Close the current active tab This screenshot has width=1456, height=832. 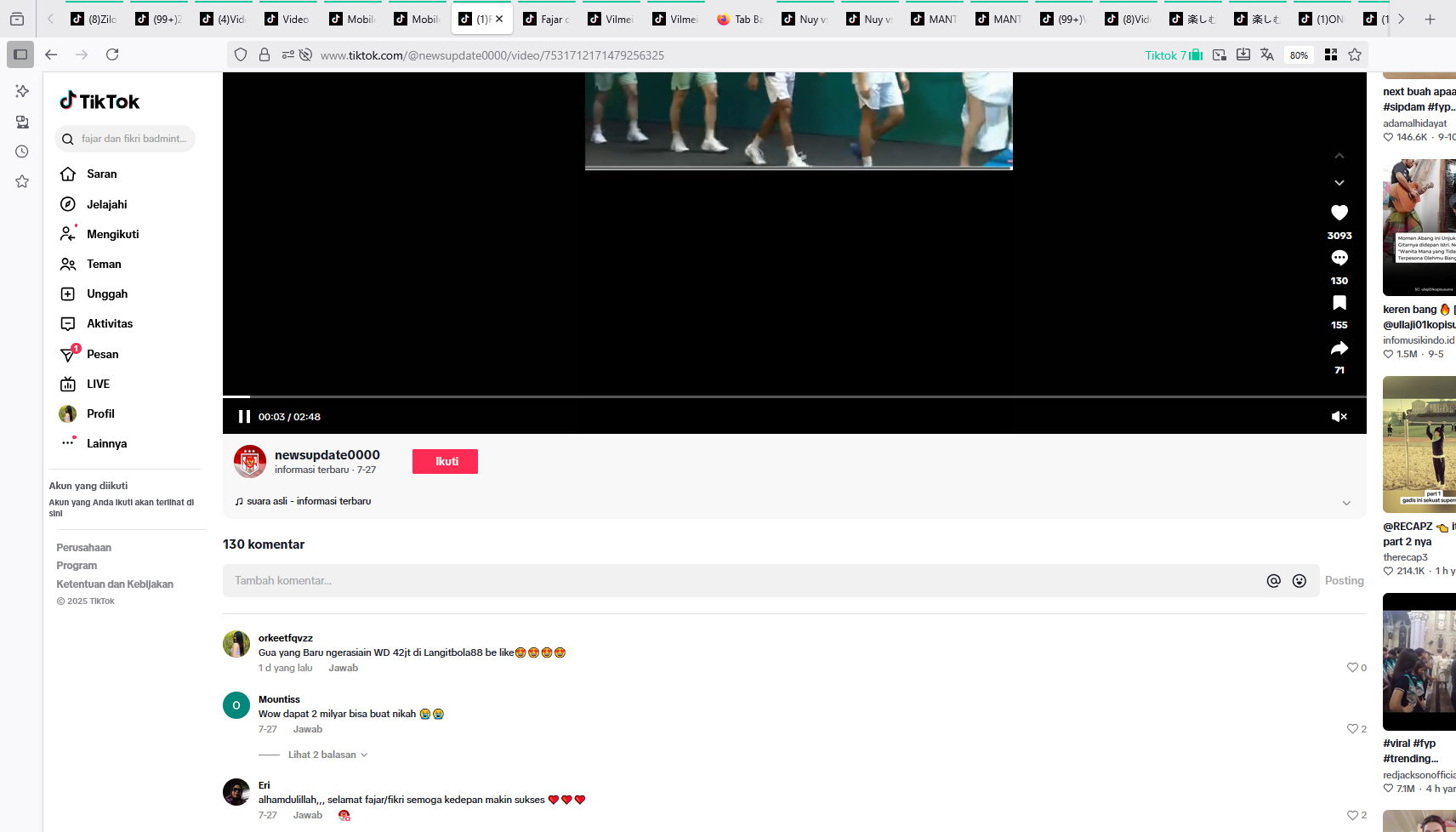(499, 19)
